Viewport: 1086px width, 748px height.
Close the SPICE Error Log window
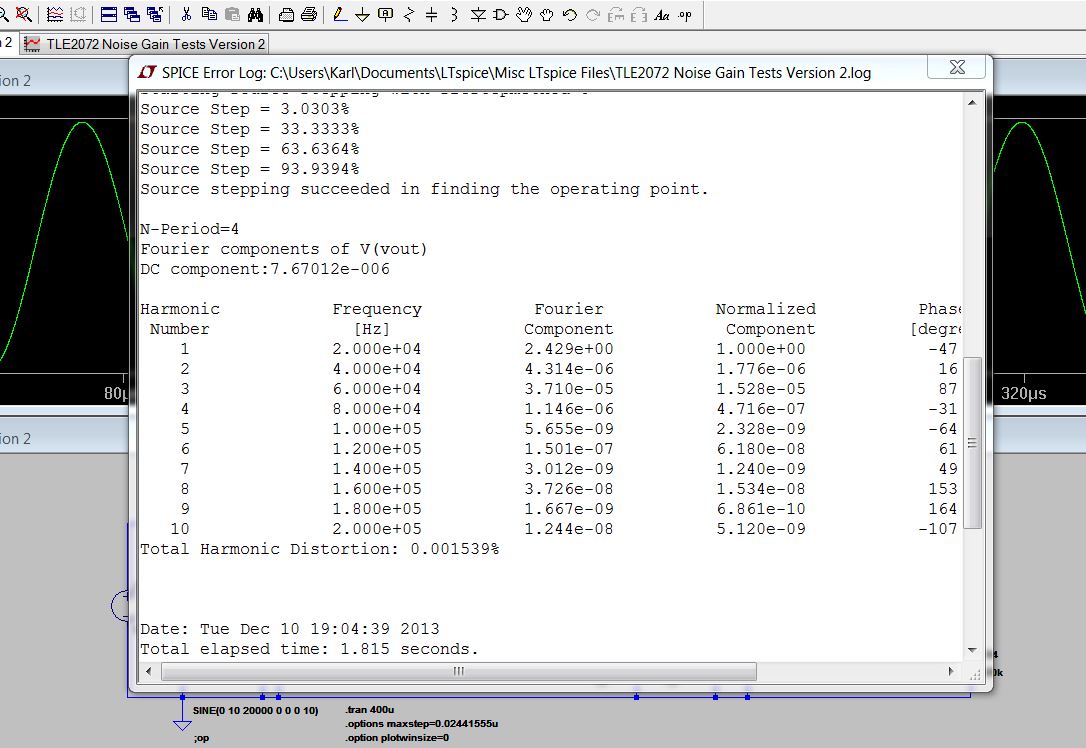(956, 67)
